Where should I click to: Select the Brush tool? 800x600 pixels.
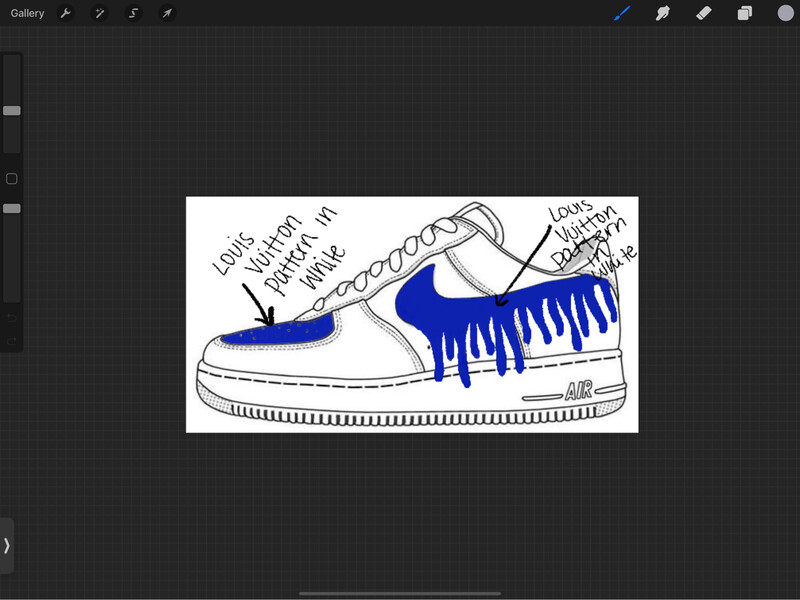(x=622, y=13)
